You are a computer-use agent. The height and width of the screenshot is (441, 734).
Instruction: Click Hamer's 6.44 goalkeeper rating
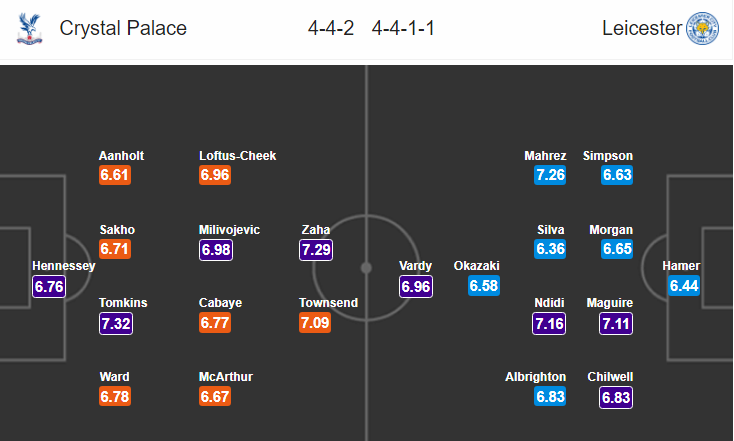(x=684, y=286)
